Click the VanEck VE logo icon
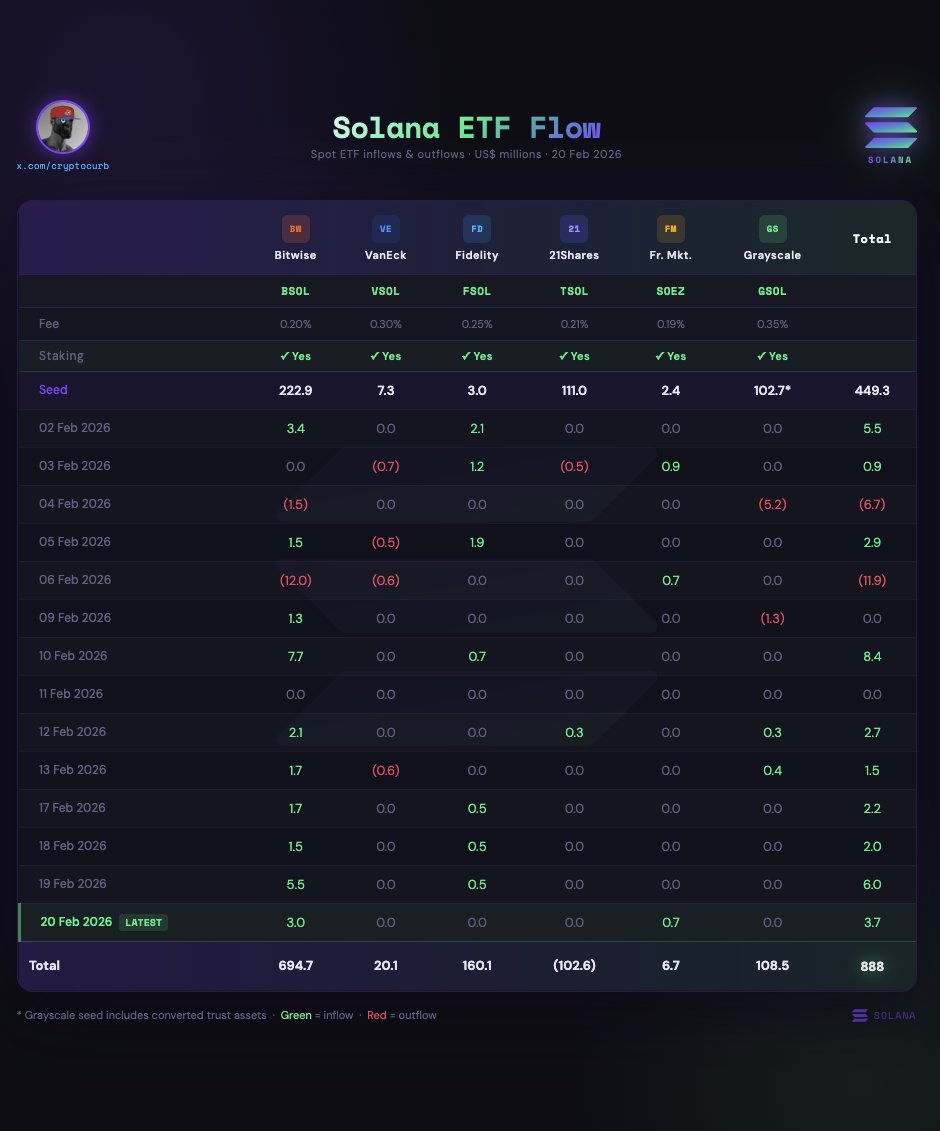 coord(385,229)
